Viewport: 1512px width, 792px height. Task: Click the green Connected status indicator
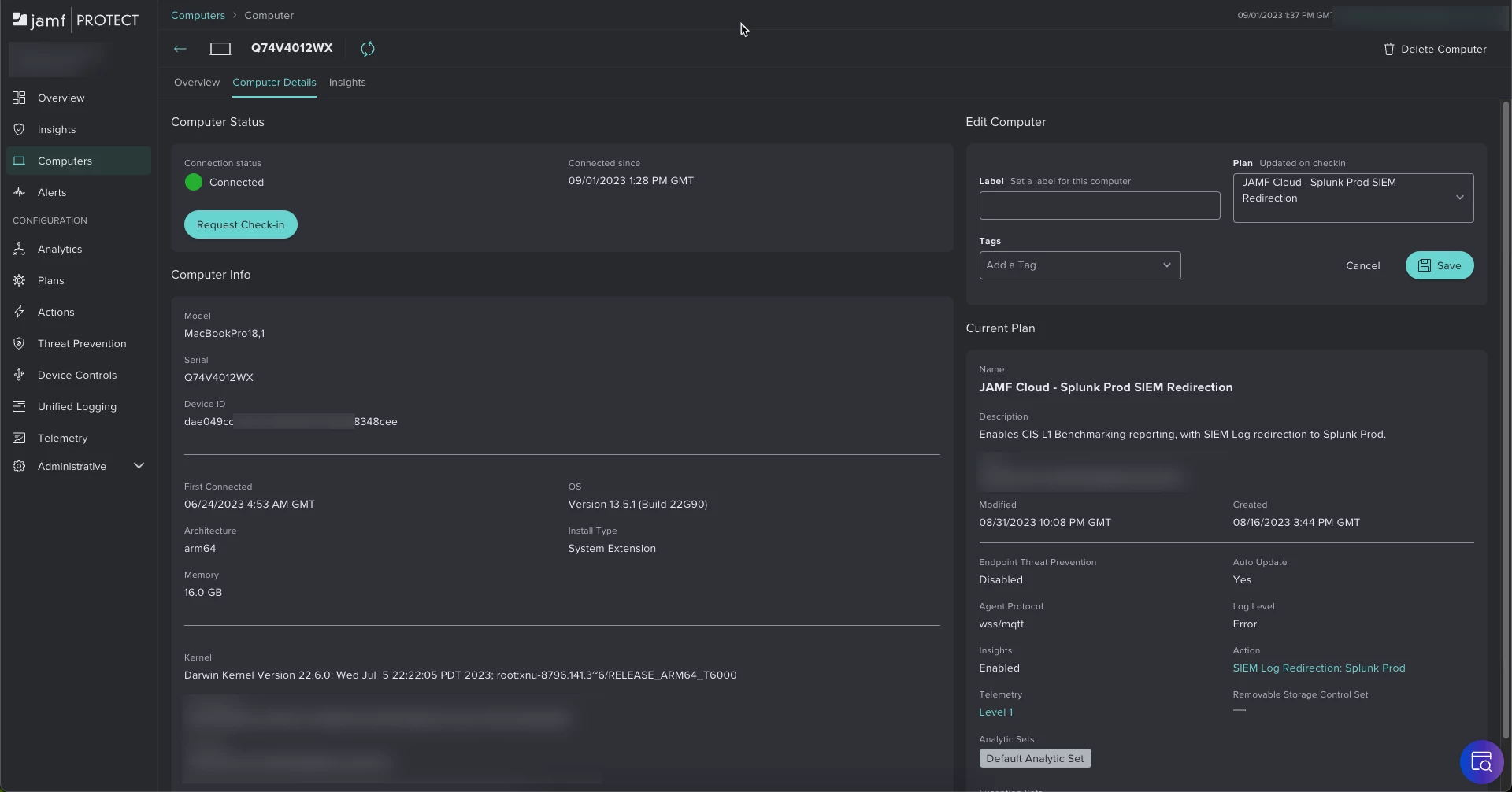click(193, 182)
